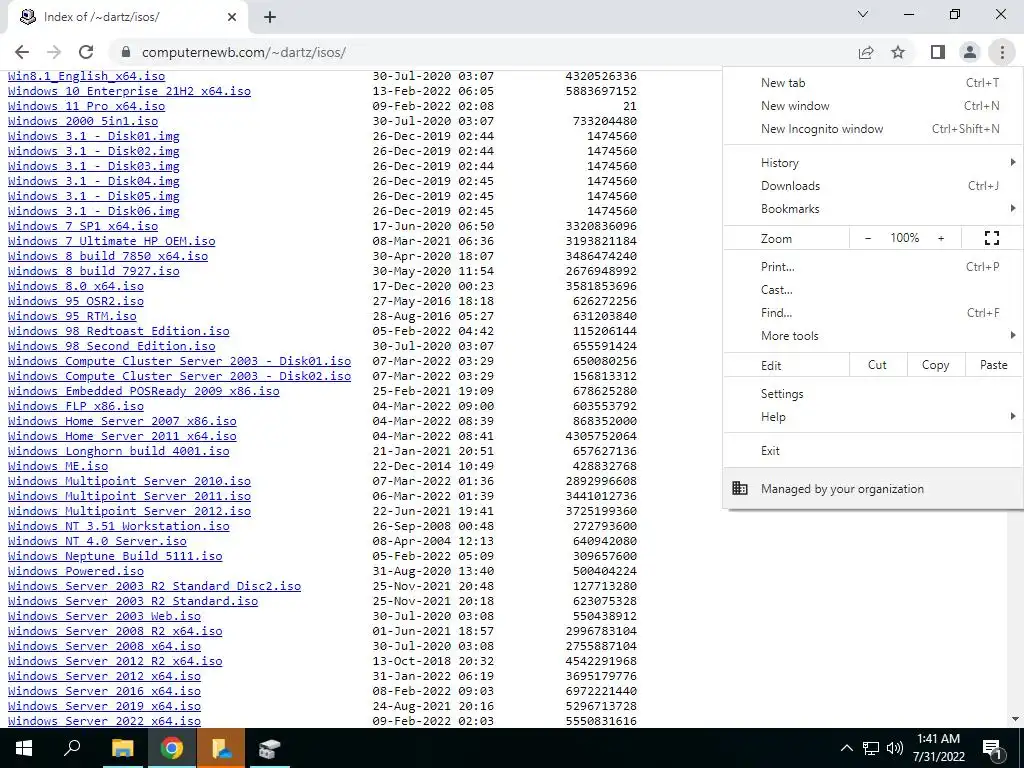Click the taskbar search magnifier

point(72,748)
